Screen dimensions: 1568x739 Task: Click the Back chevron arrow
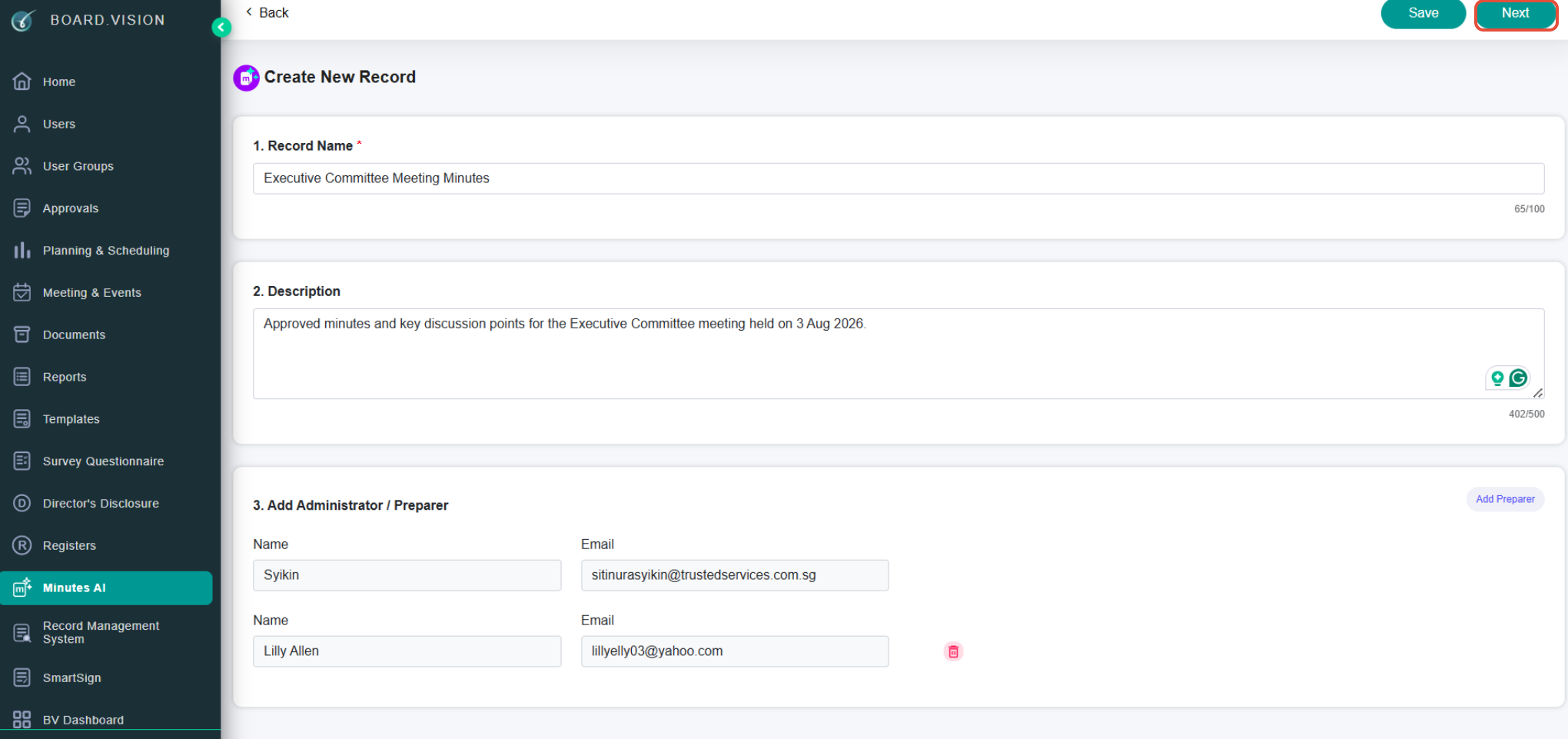point(249,12)
